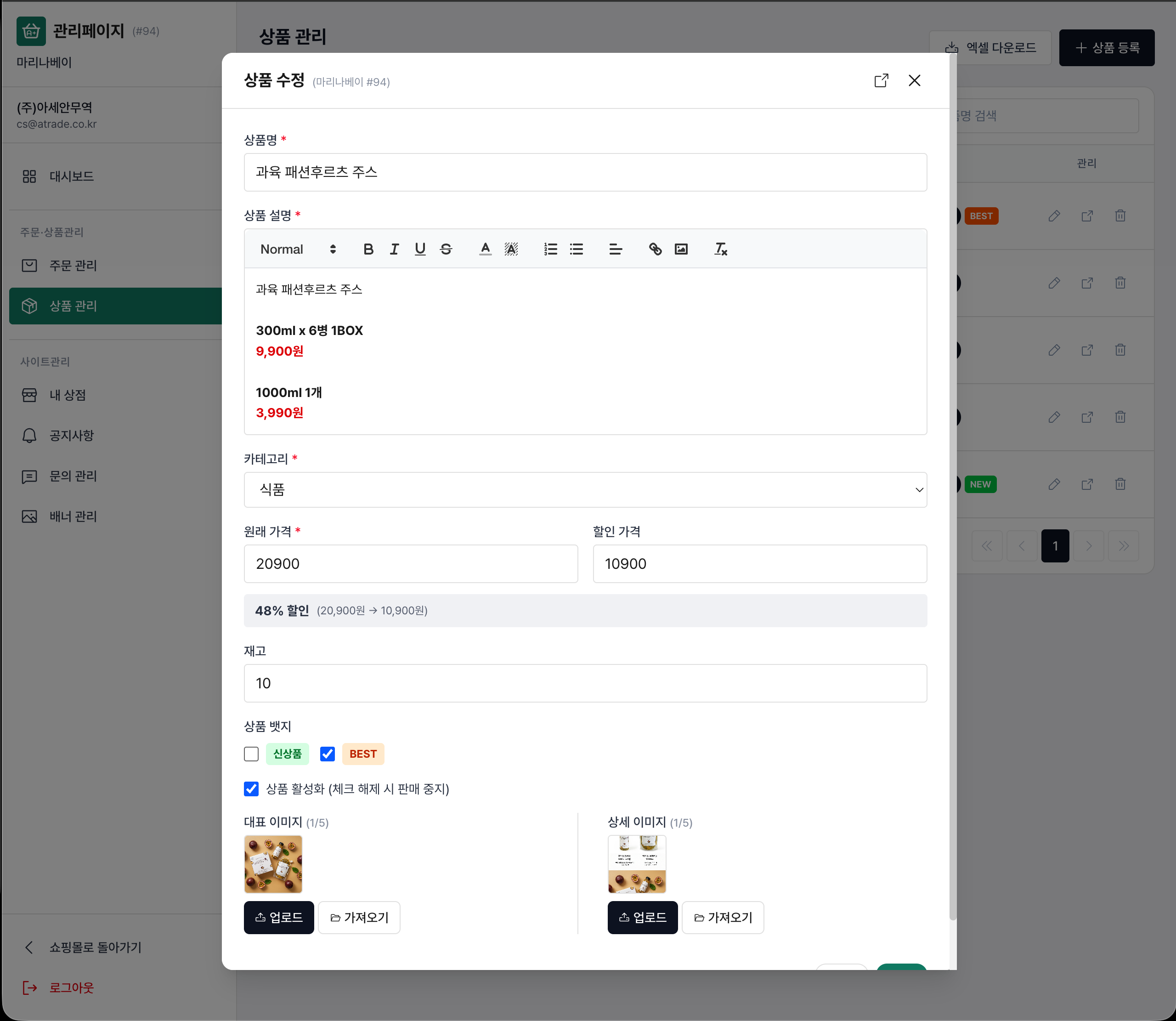Insert an image into the product description
1176x1021 pixels.
681,249
